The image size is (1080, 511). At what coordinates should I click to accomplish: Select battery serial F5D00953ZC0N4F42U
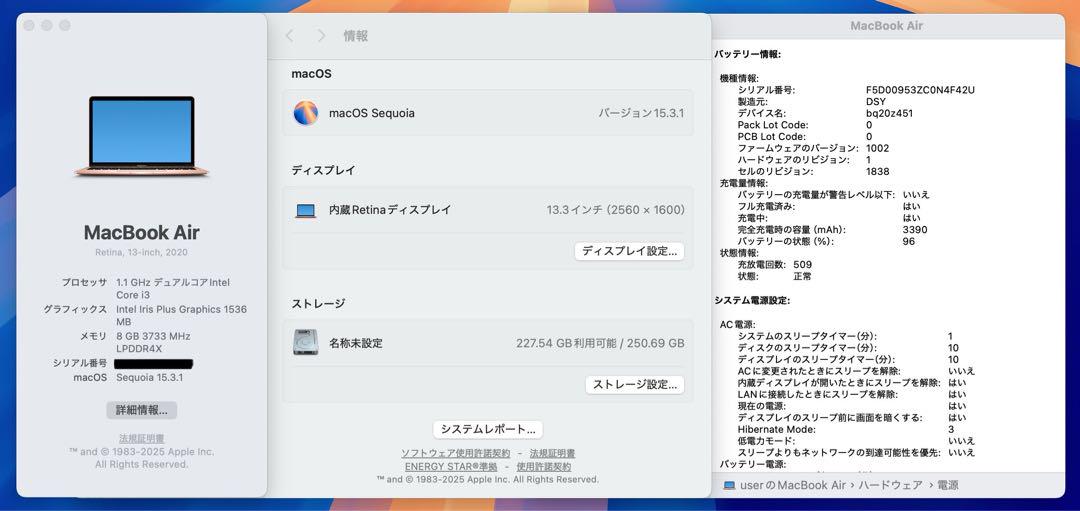pyautogui.click(x=920, y=90)
